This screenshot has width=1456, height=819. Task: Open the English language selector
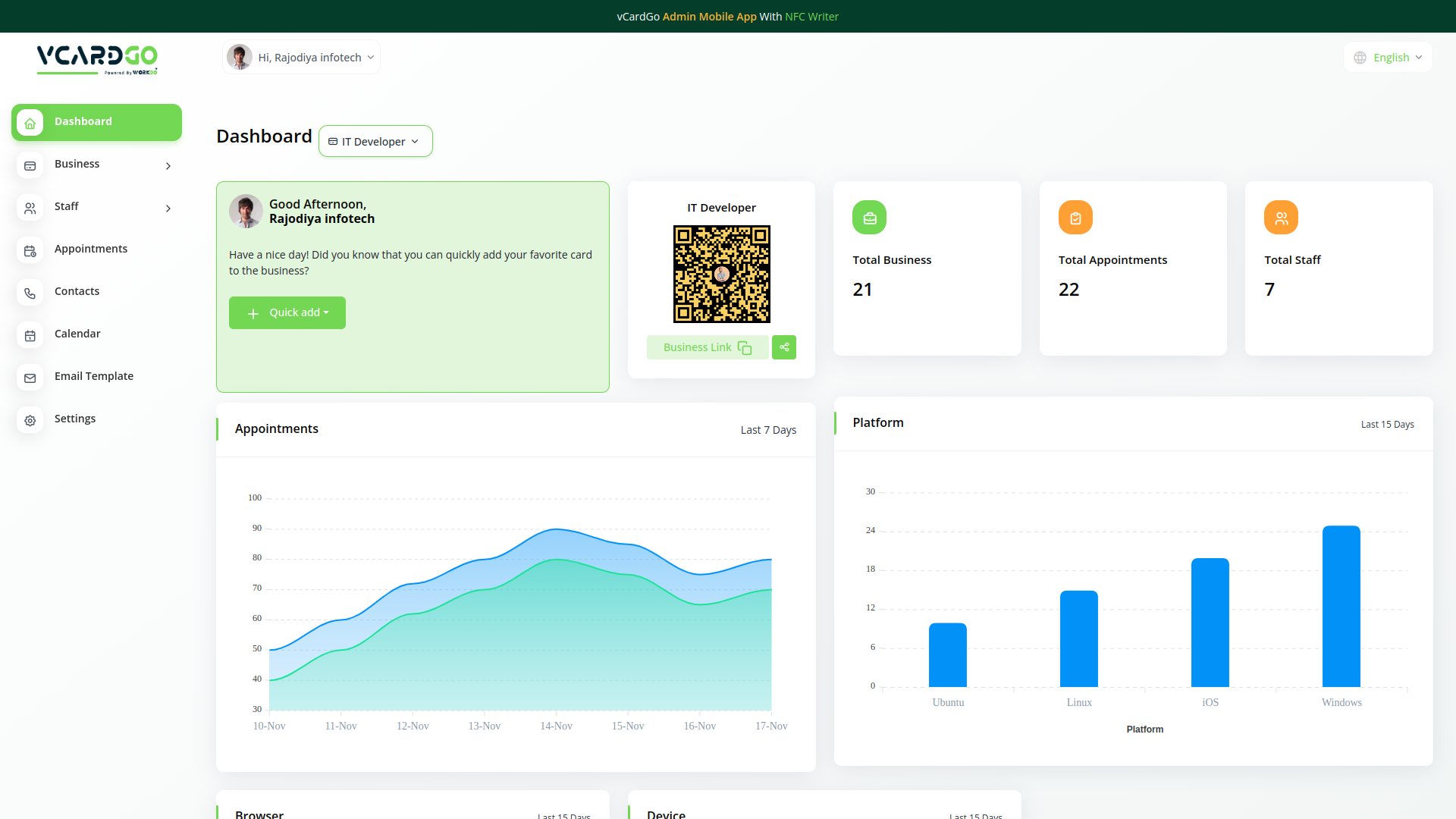tap(1389, 58)
